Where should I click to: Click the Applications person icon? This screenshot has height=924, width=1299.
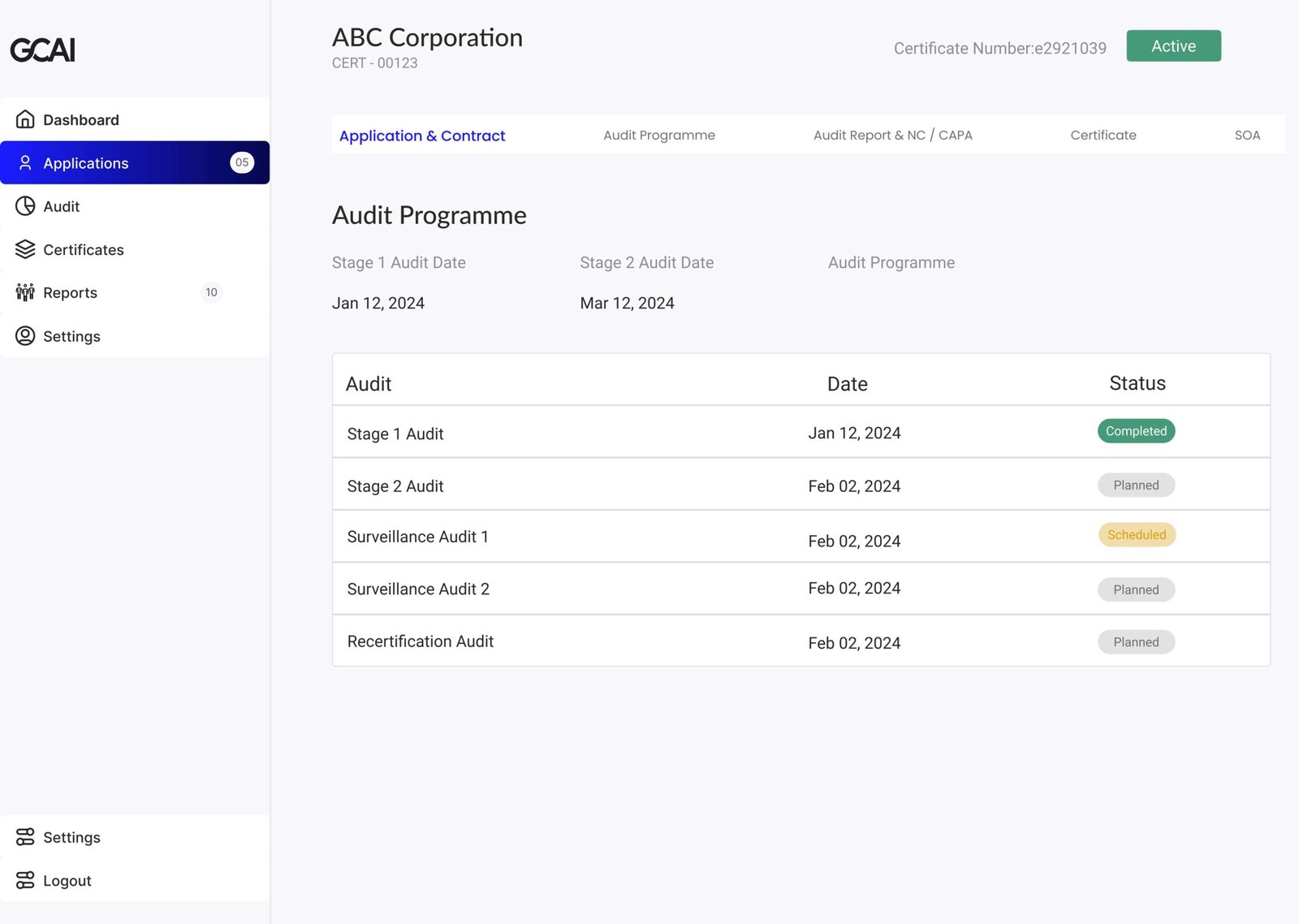pyautogui.click(x=25, y=163)
